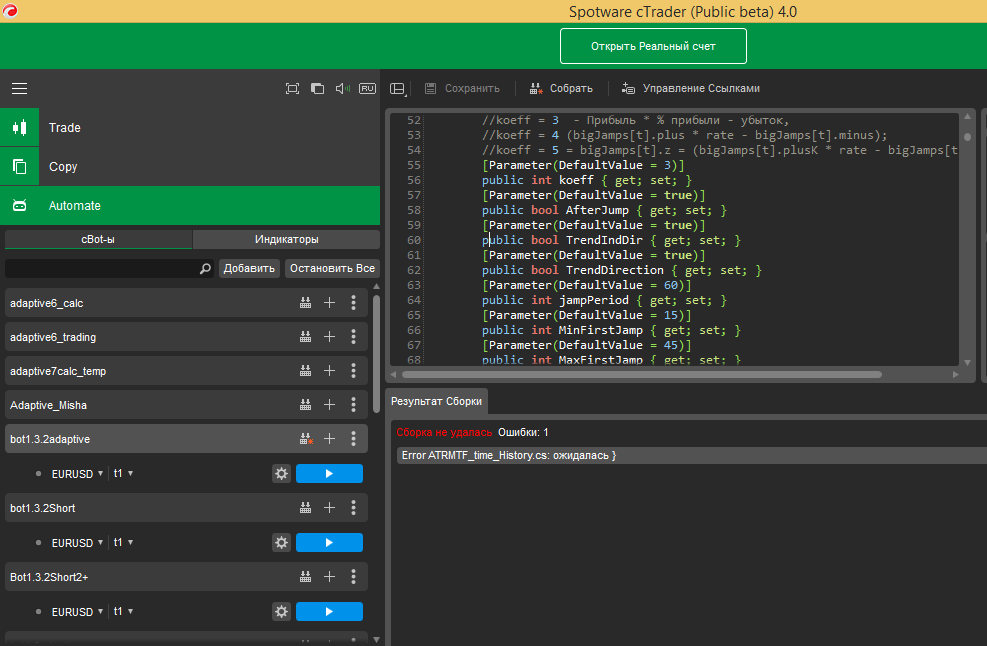
Task: Build the Bot1.3.2Short2+ bot
Action: (305, 577)
